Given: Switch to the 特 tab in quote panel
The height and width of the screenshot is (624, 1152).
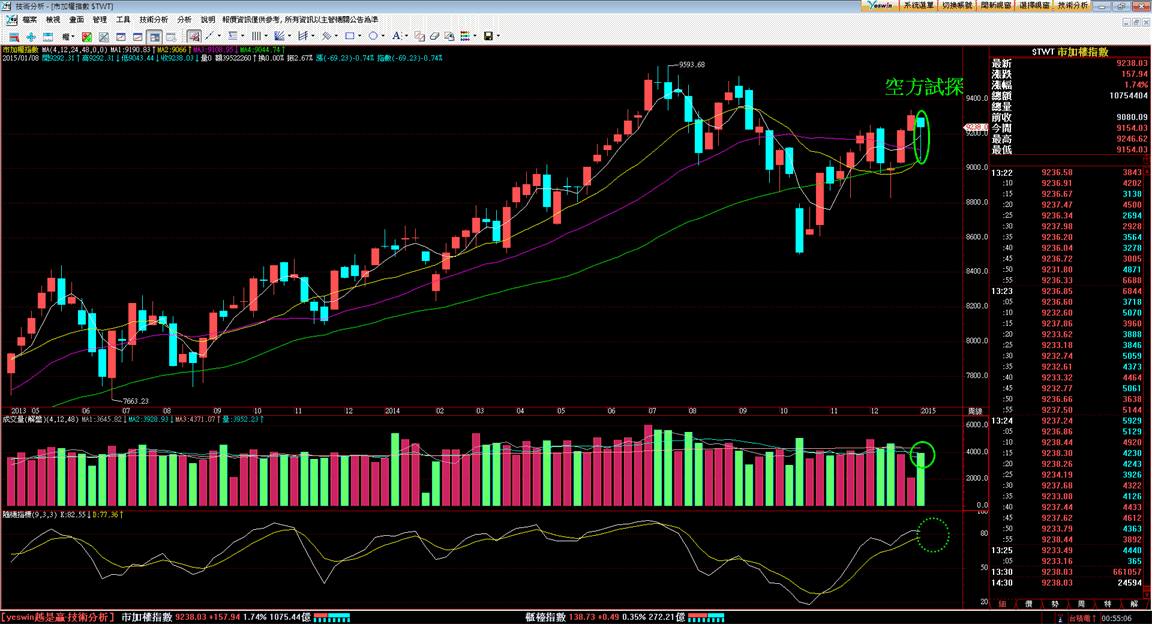Looking at the screenshot, I should click(1108, 603).
